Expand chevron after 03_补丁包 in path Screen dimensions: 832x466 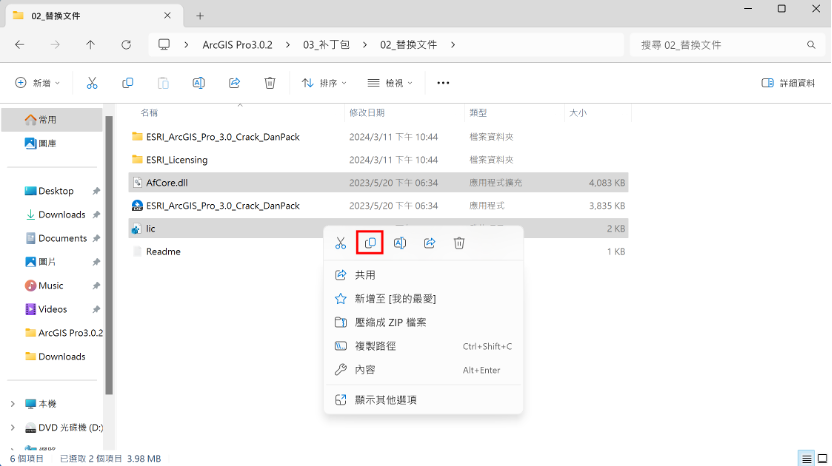pyautogui.click(x=365, y=45)
